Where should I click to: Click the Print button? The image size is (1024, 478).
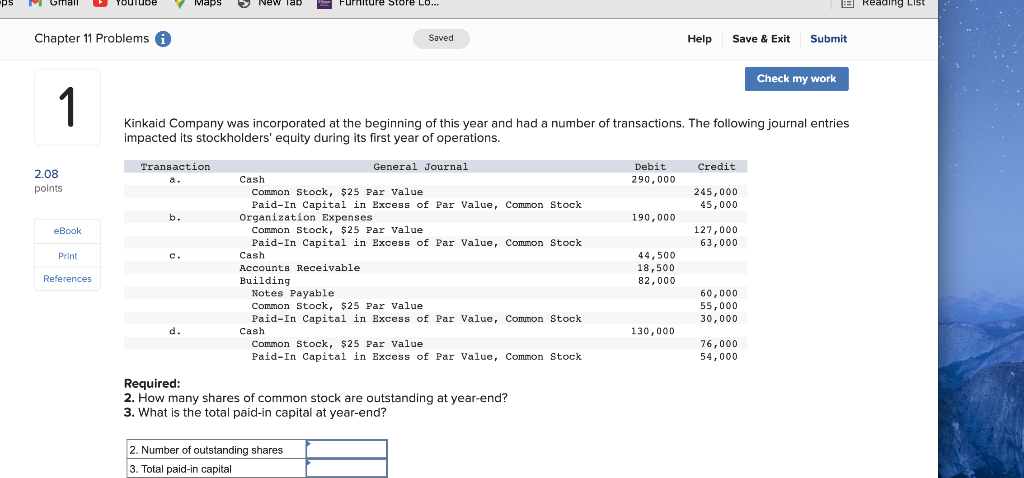click(x=67, y=255)
